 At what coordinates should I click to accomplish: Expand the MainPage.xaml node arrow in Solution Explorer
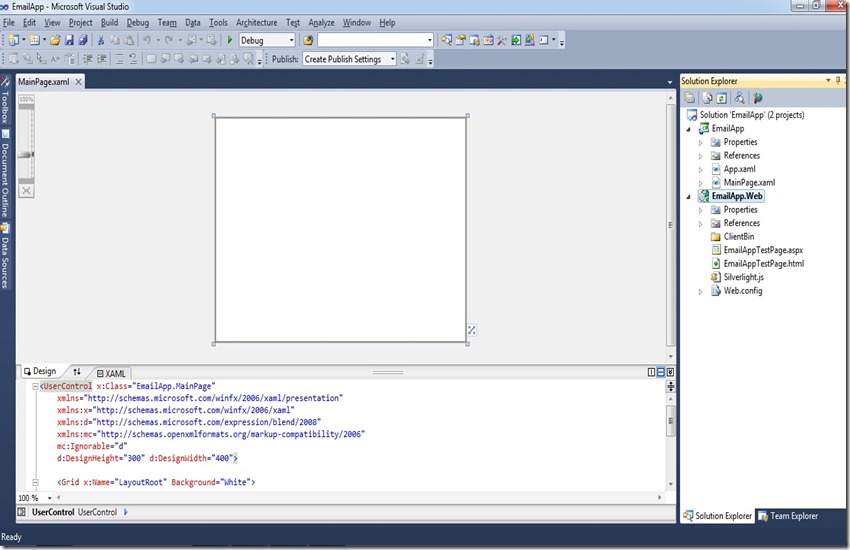(x=700, y=183)
